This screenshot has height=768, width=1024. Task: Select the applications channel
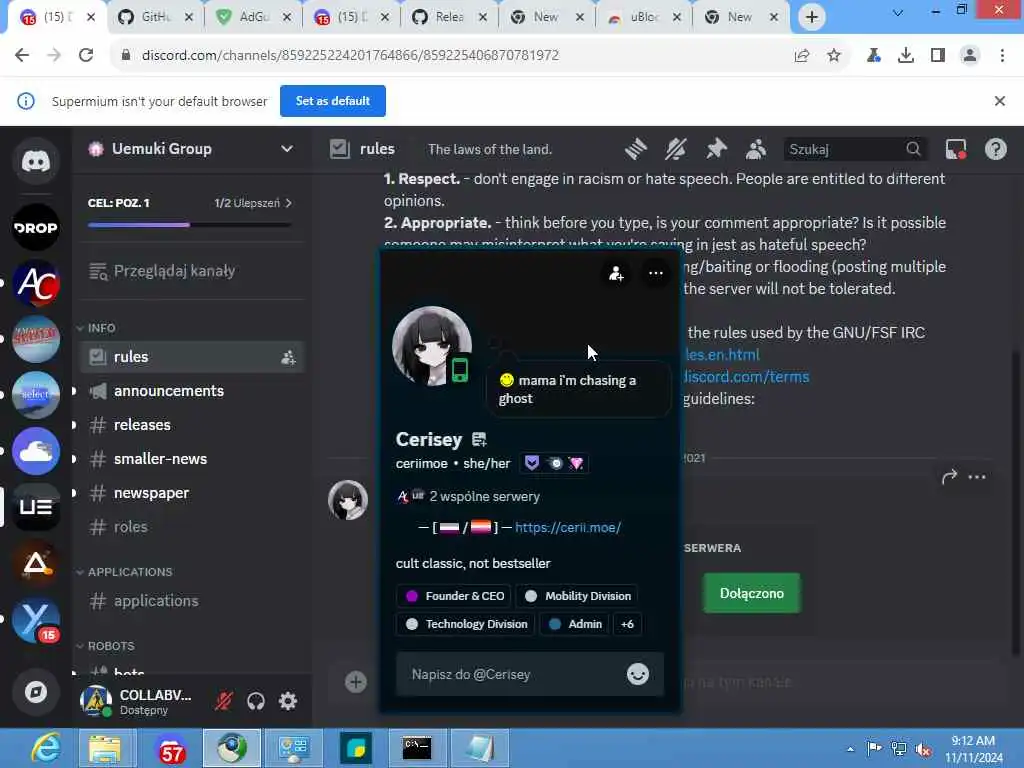193,601
